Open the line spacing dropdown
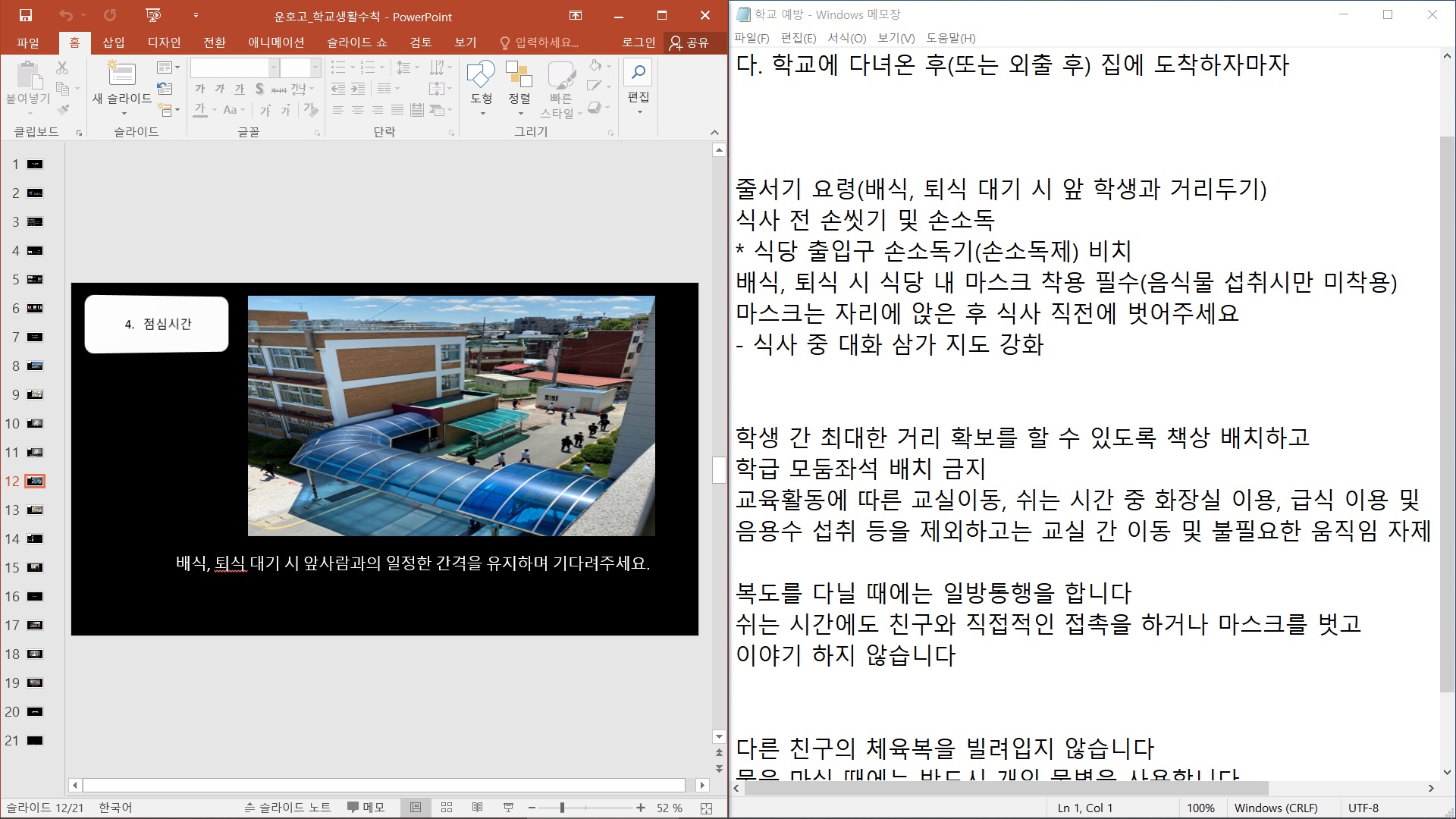The width and height of the screenshot is (1456, 819). [x=407, y=67]
